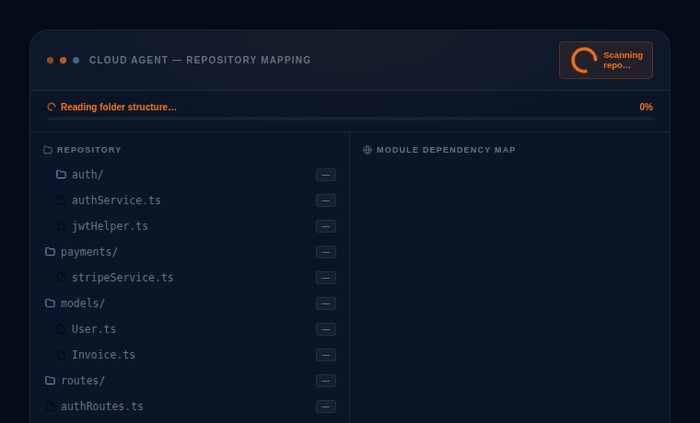700x423 pixels.
Task: Collapse the payments/ folder row badge
Action: [x=325, y=252]
